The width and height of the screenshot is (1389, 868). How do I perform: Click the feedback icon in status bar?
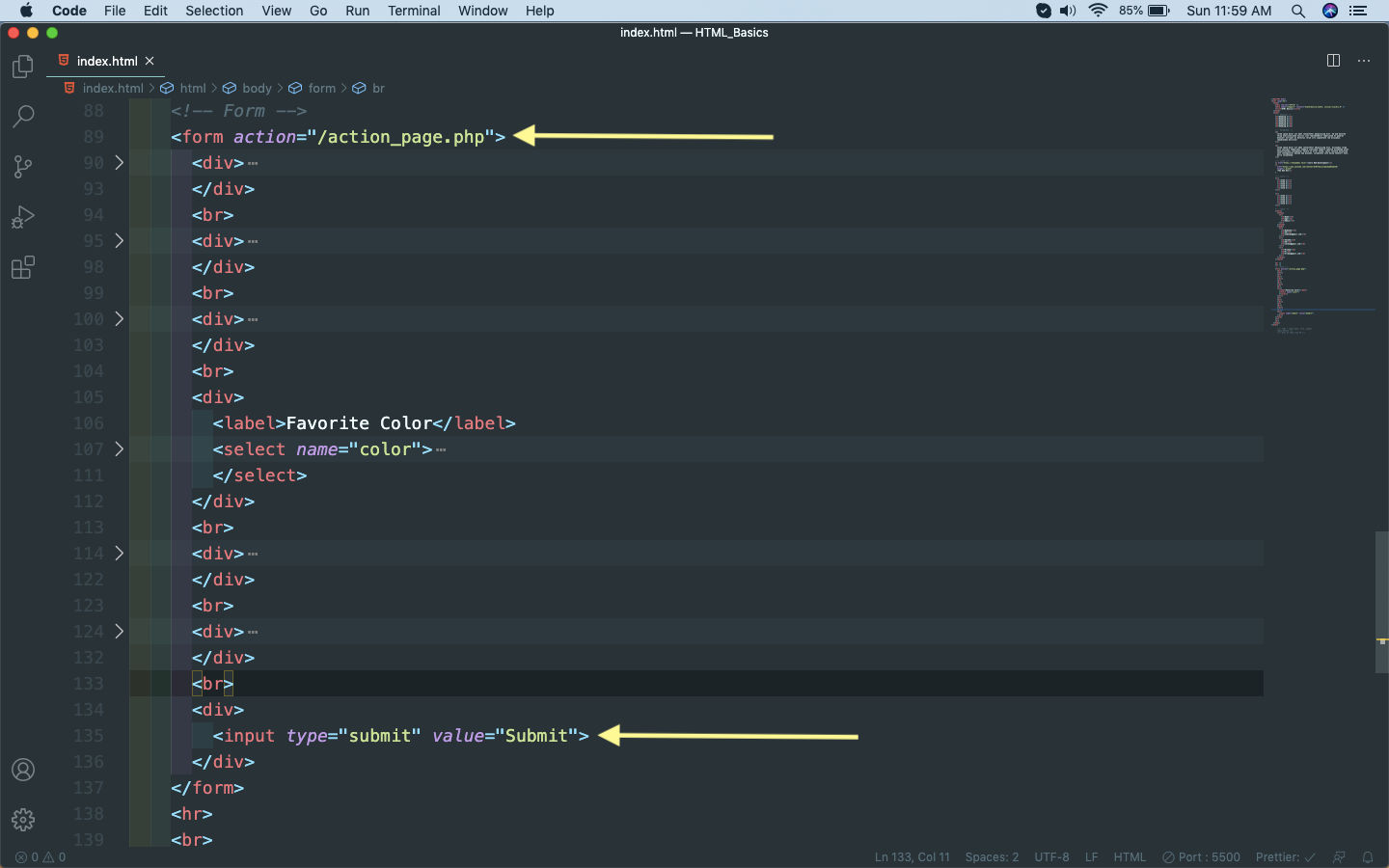click(1339, 857)
